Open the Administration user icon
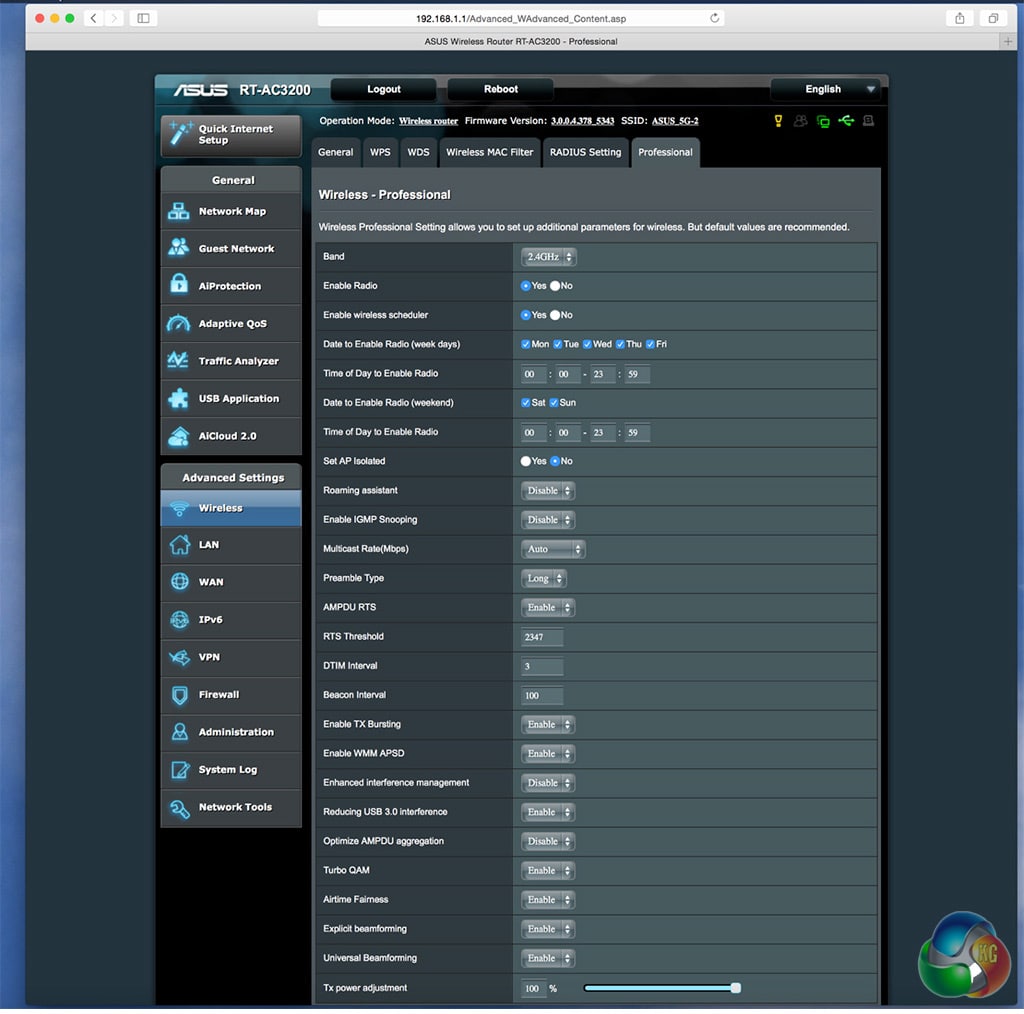Screen dimensions: 1024x1014 [x=180, y=732]
